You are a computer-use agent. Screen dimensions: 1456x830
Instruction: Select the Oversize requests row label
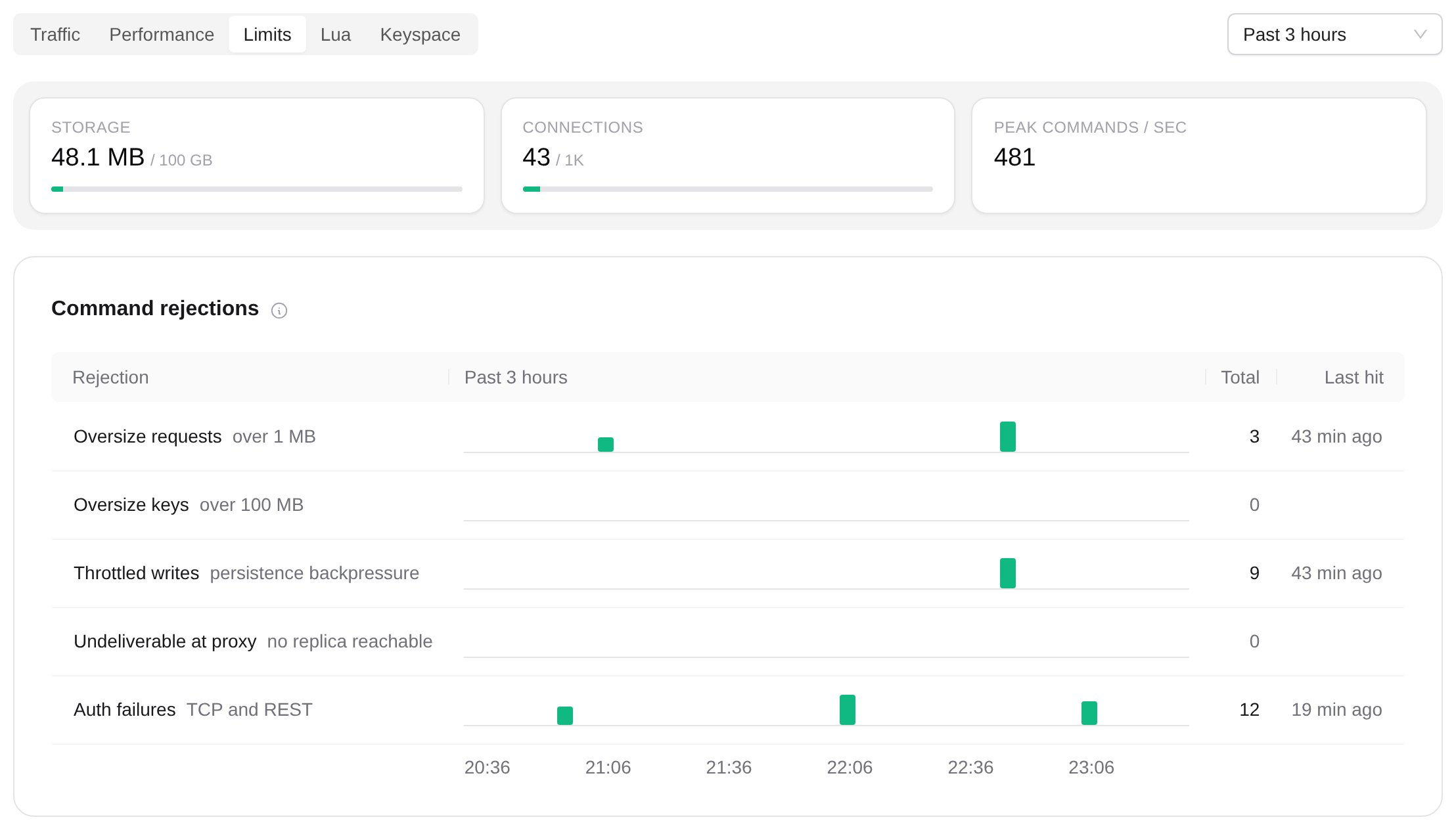pos(148,437)
